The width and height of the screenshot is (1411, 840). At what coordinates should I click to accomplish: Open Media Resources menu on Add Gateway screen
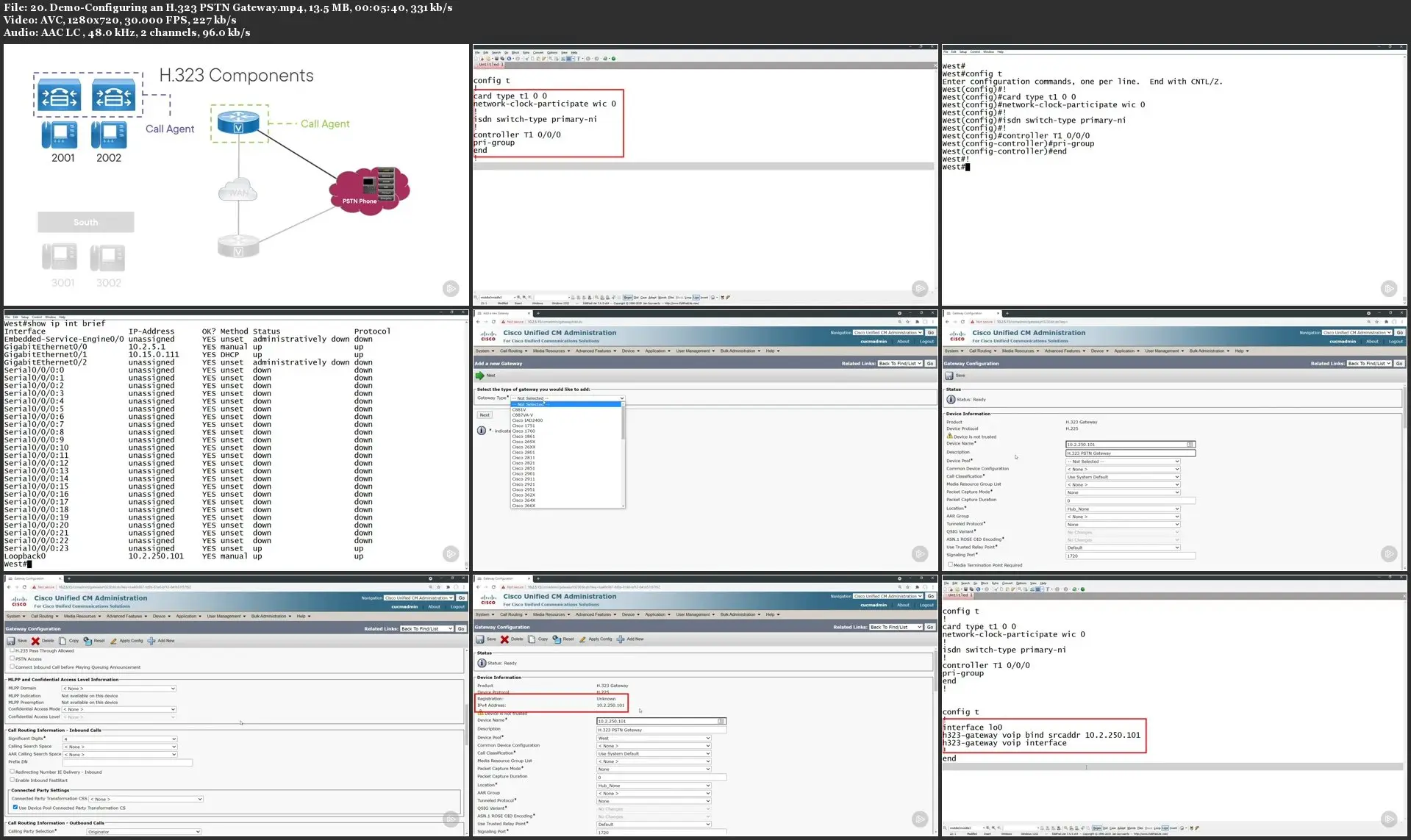coord(551,351)
